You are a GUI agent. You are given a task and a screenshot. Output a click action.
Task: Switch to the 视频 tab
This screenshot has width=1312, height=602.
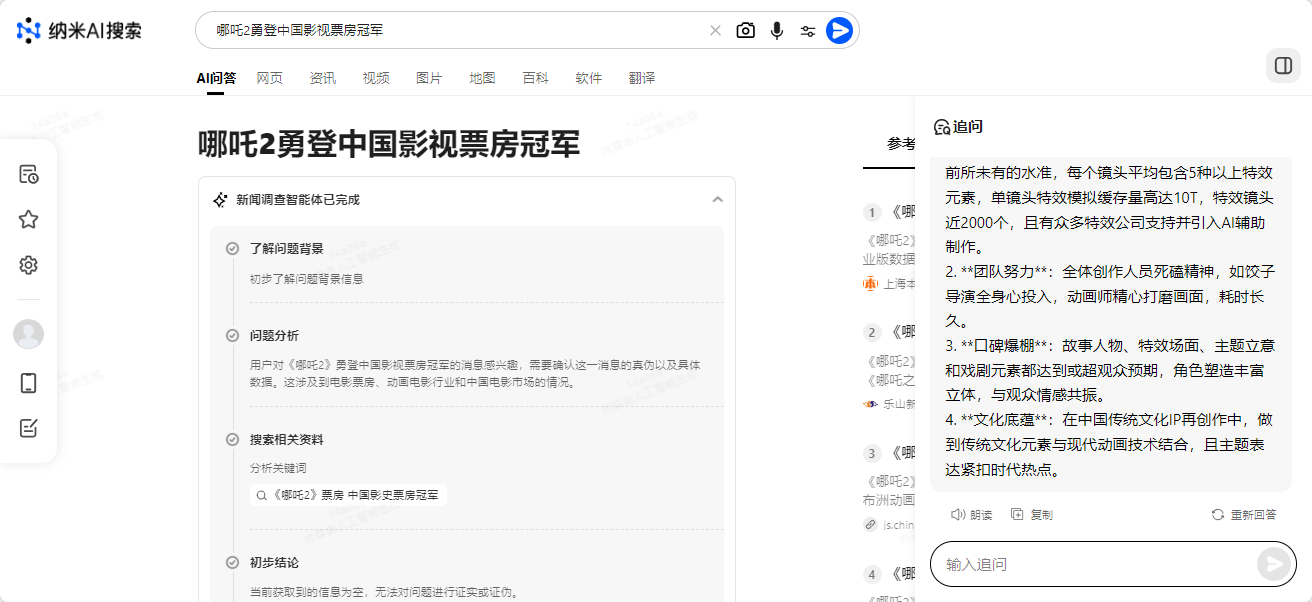click(x=376, y=77)
